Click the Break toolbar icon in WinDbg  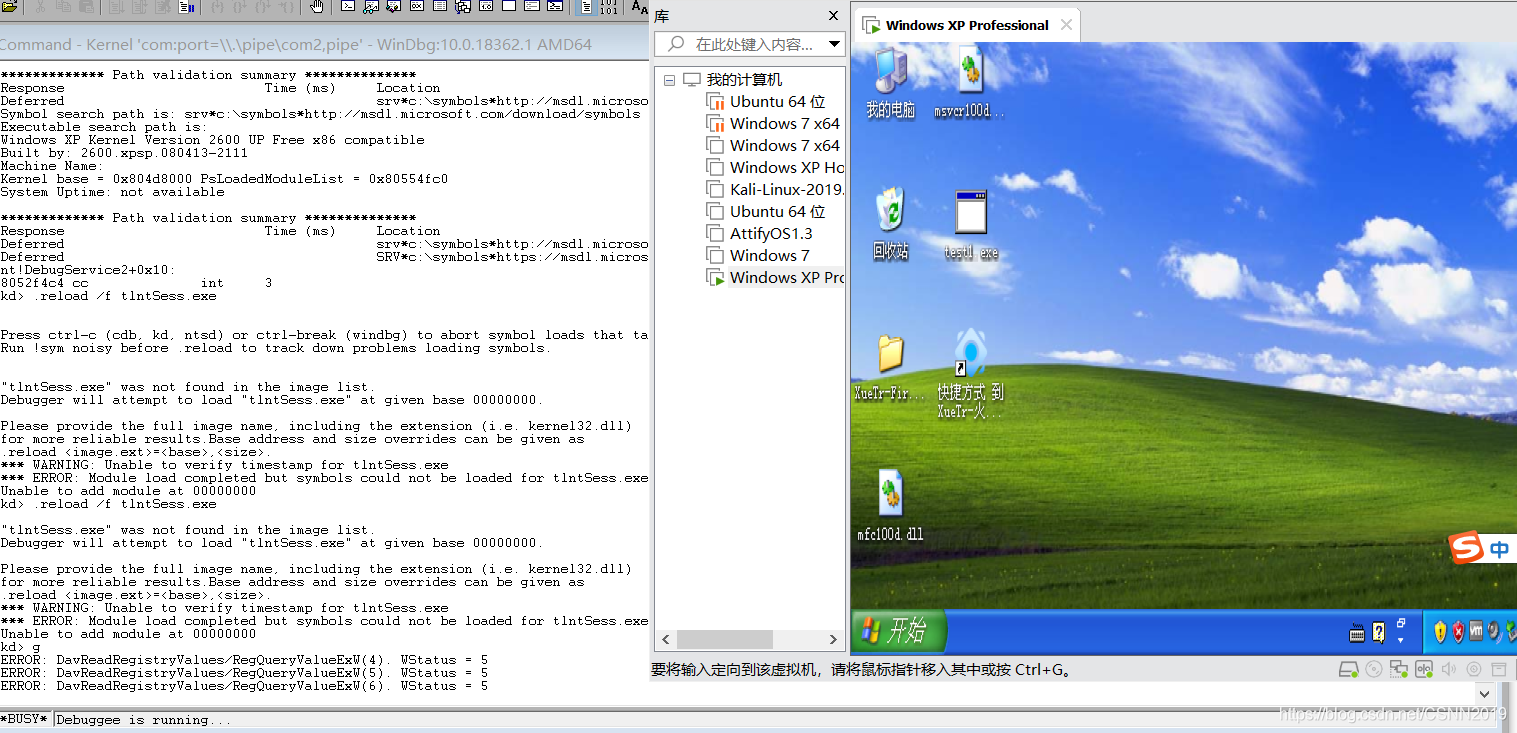[187, 7]
